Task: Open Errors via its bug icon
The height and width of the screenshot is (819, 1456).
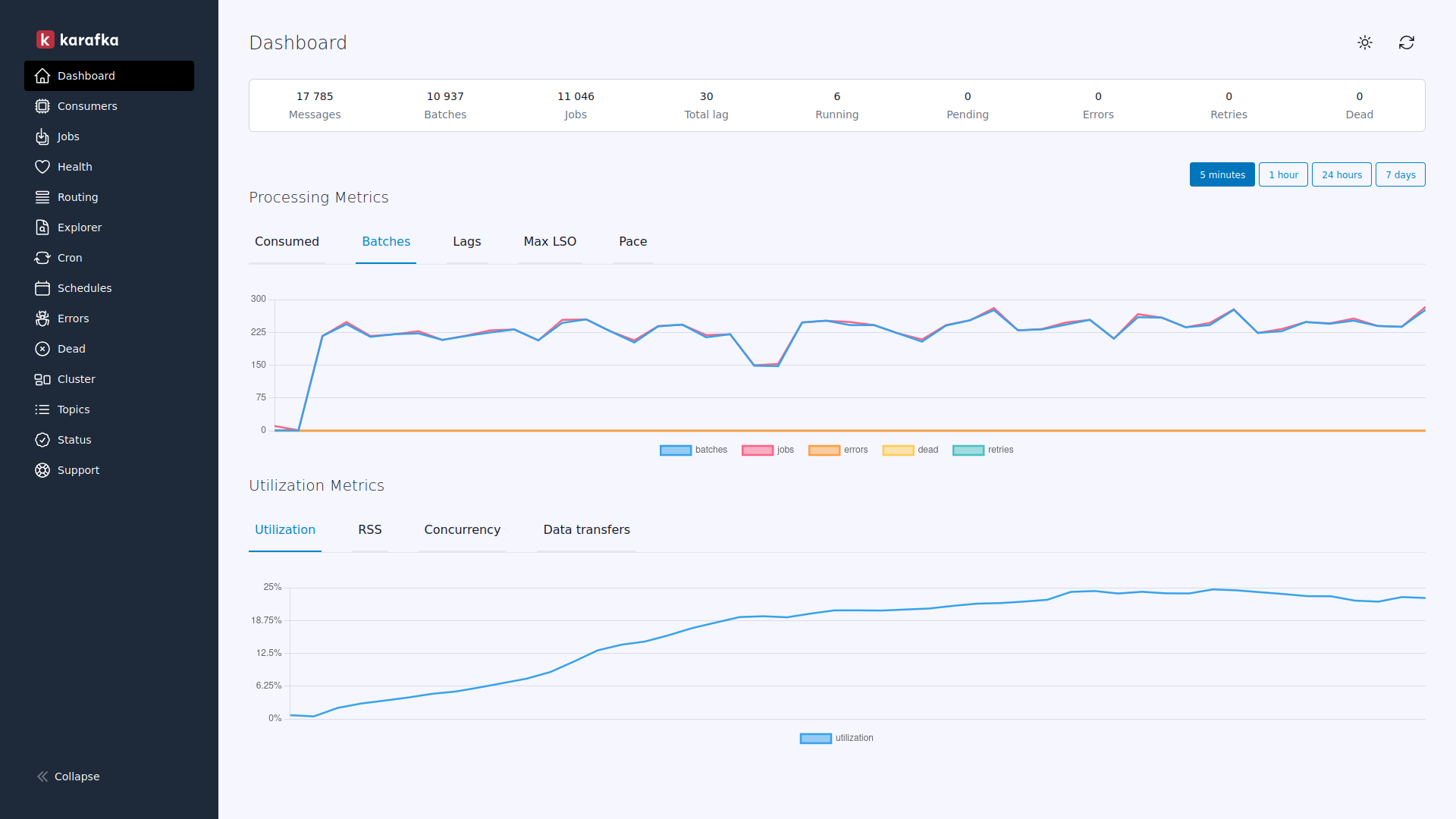Action: (x=42, y=318)
